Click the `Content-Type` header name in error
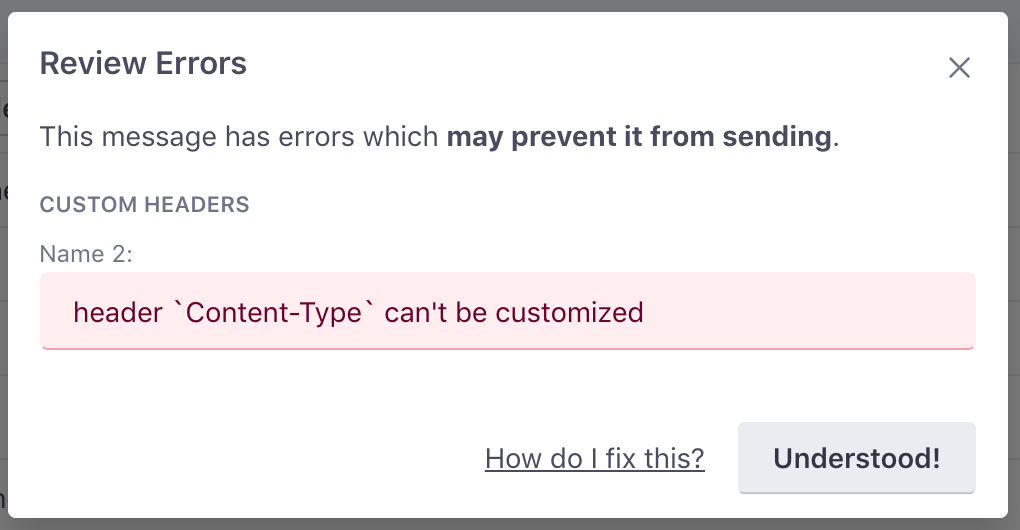Viewport: 1020px width, 530px height. click(273, 312)
